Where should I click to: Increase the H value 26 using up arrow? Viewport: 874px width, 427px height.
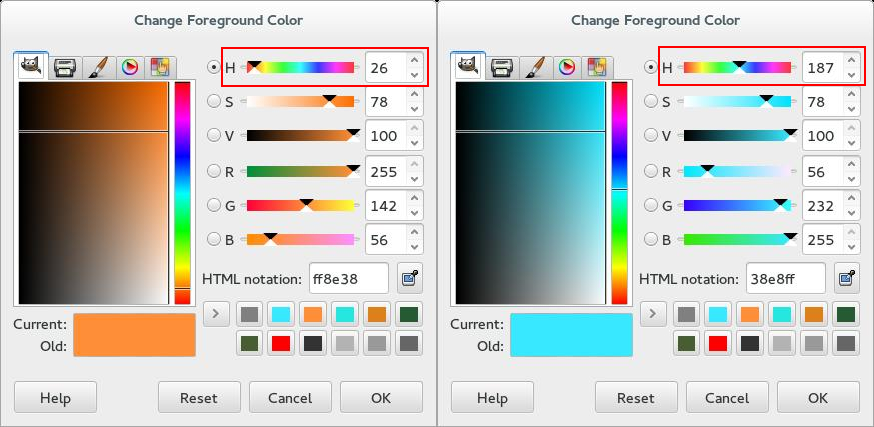(x=415, y=61)
